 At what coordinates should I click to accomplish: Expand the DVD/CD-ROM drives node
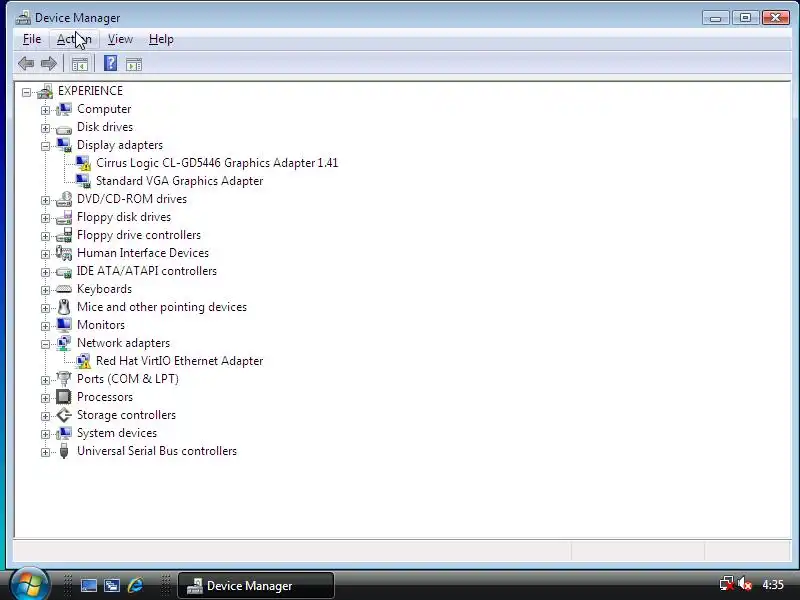pyautogui.click(x=45, y=201)
